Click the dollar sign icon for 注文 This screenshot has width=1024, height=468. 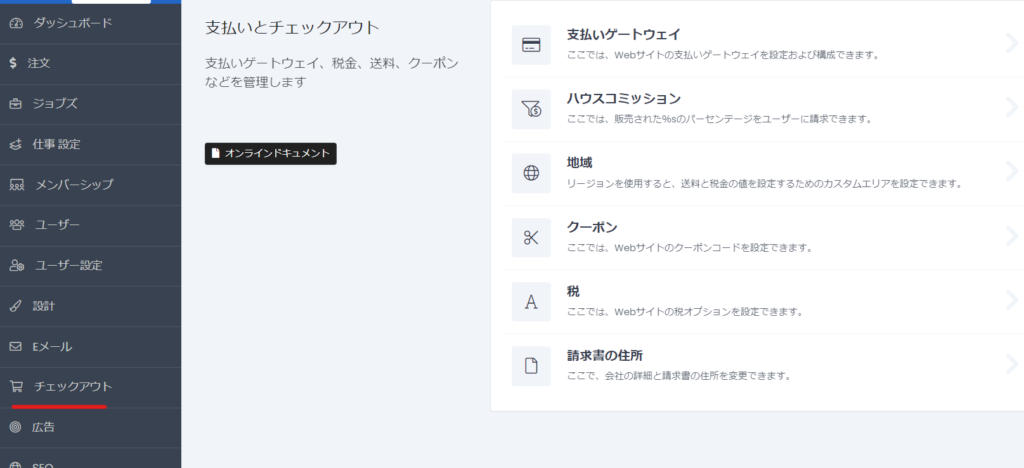(13, 62)
